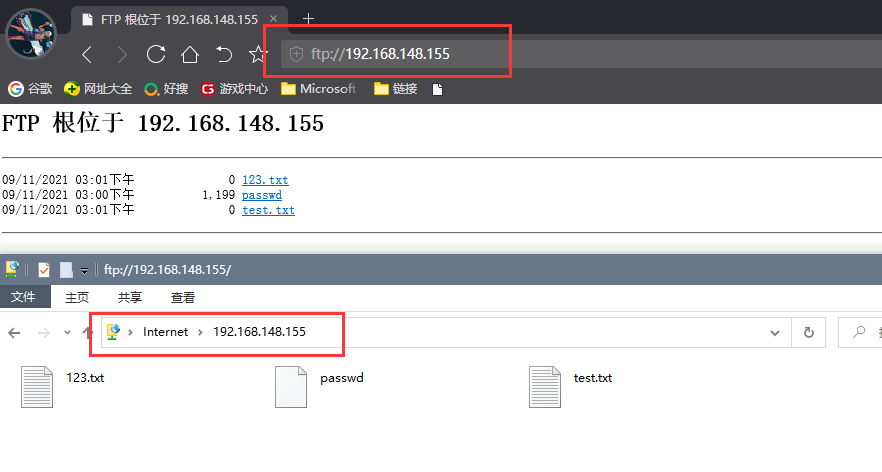Image resolution: width=882 pixels, height=472 pixels.
Task: Select the 123.txt file in Explorer
Action: point(62,386)
